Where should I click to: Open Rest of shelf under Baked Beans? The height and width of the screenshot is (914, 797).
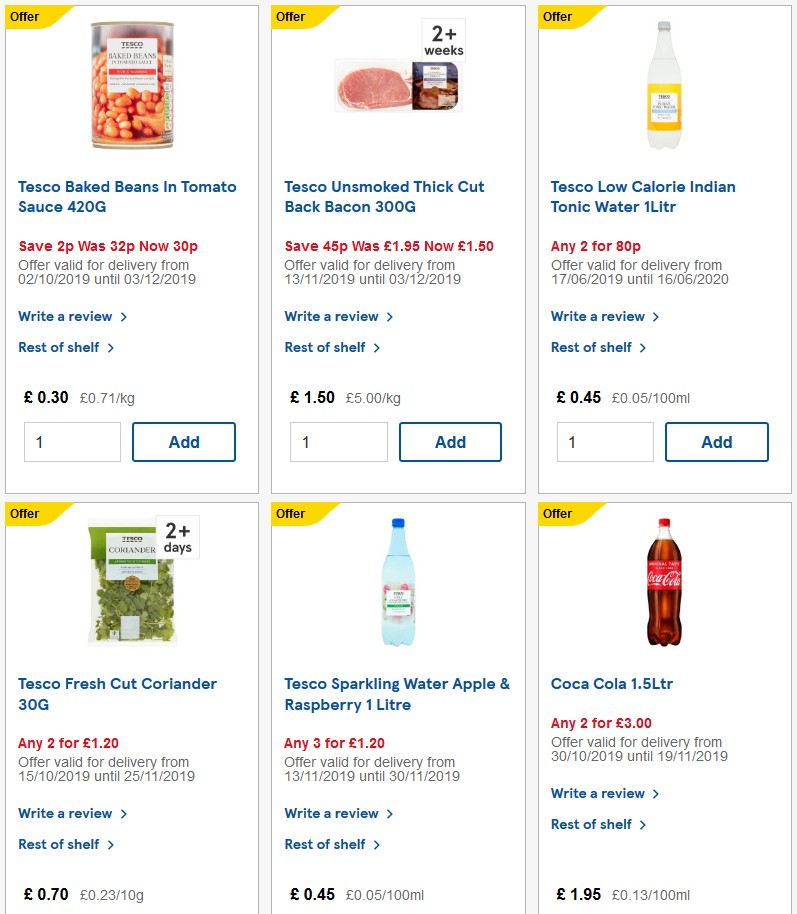[x=57, y=347]
